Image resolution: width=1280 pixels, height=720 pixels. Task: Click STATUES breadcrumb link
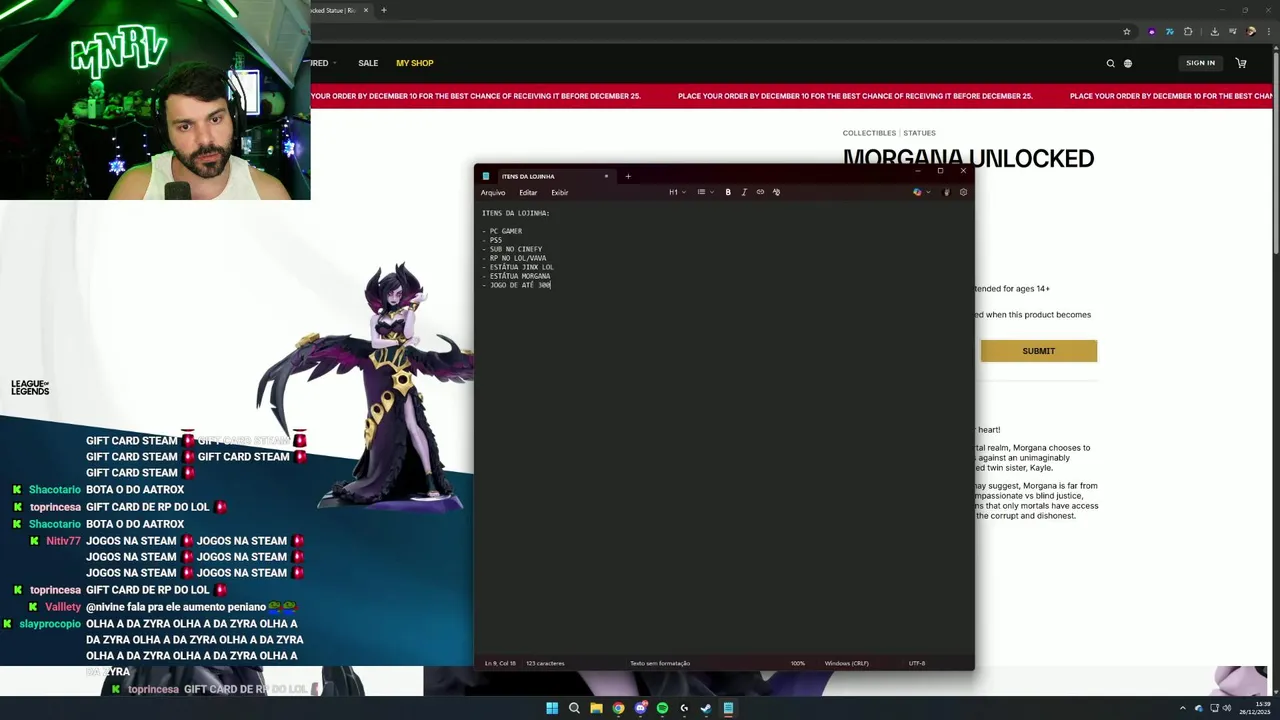[919, 133]
